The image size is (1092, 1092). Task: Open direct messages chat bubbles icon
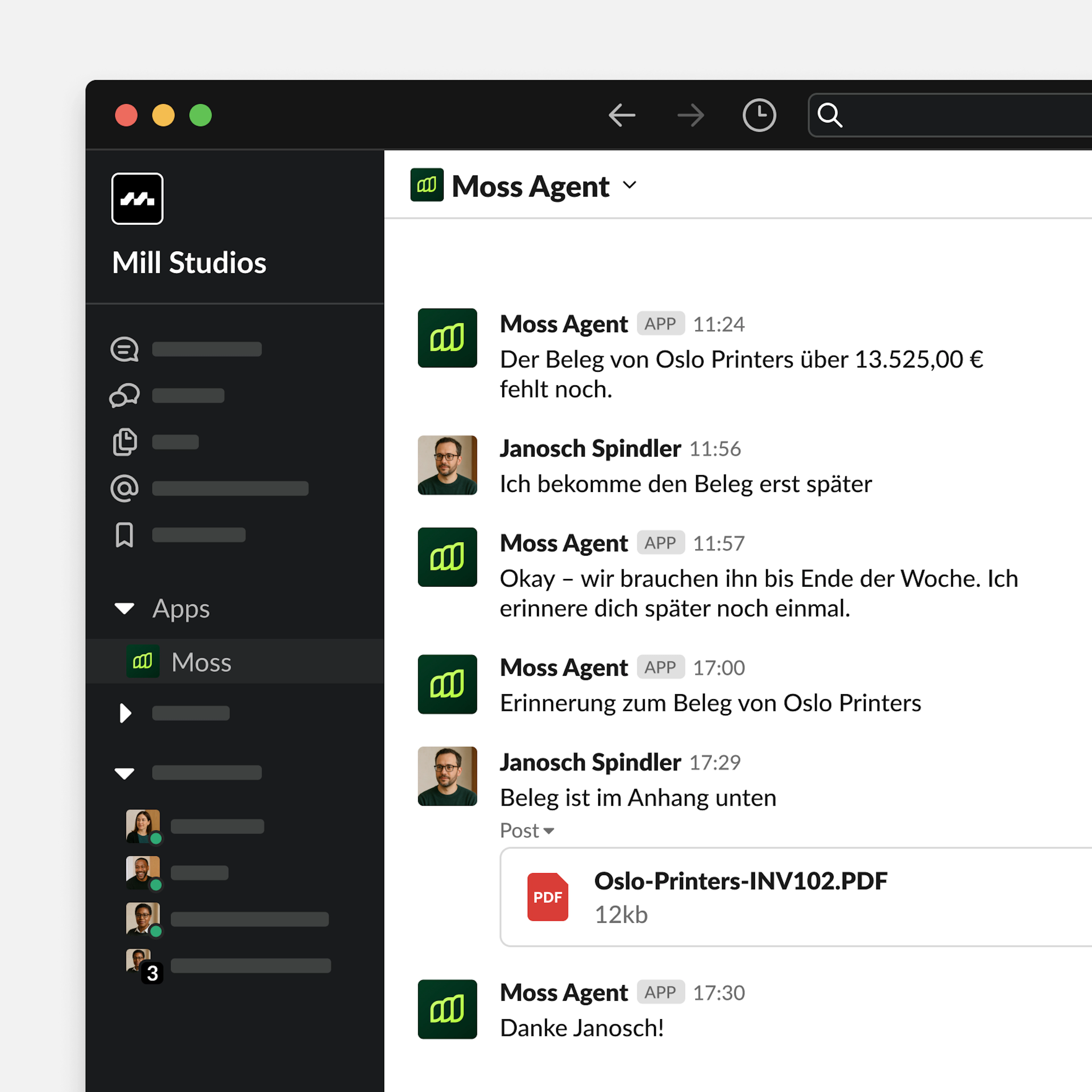124,396
